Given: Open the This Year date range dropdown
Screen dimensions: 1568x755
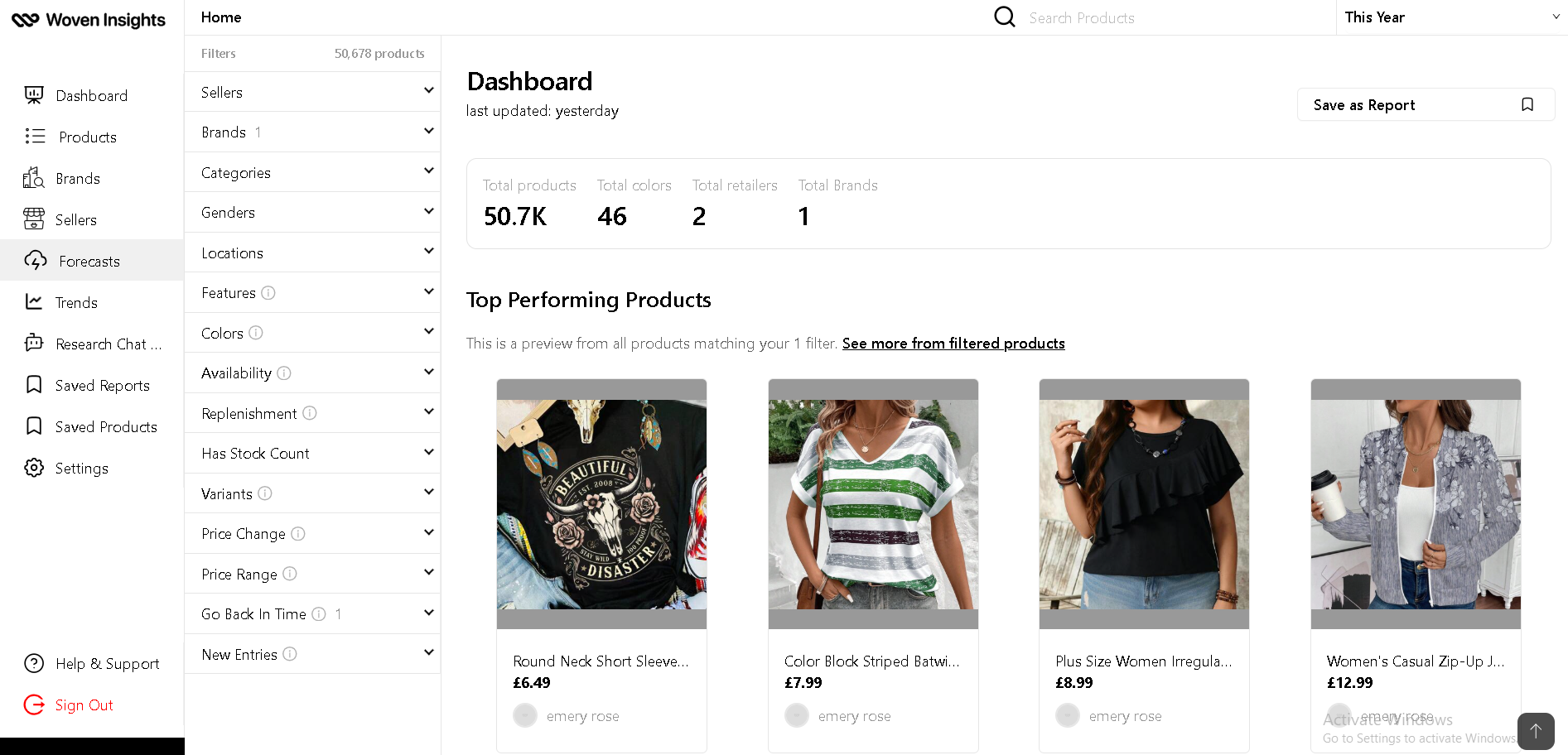Looking at the screenshot, I should pyautogui.click(x=1451, y=17).
